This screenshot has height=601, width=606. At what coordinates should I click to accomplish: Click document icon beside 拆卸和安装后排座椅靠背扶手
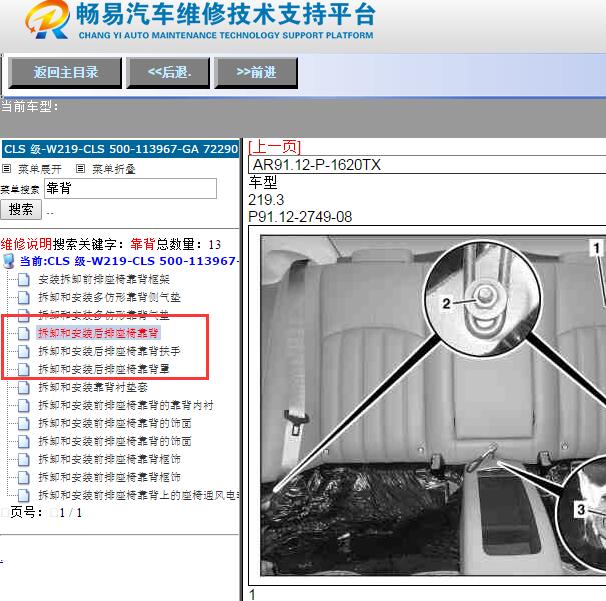(x=24, y=351)
